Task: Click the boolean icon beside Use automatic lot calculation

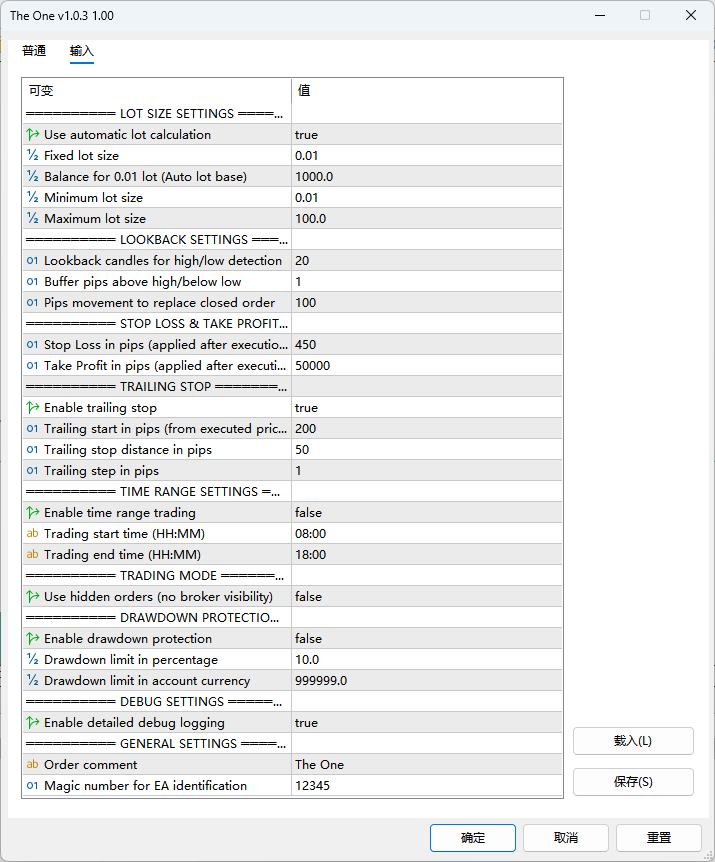Action: pyautogui.click(x=33, y=135)
